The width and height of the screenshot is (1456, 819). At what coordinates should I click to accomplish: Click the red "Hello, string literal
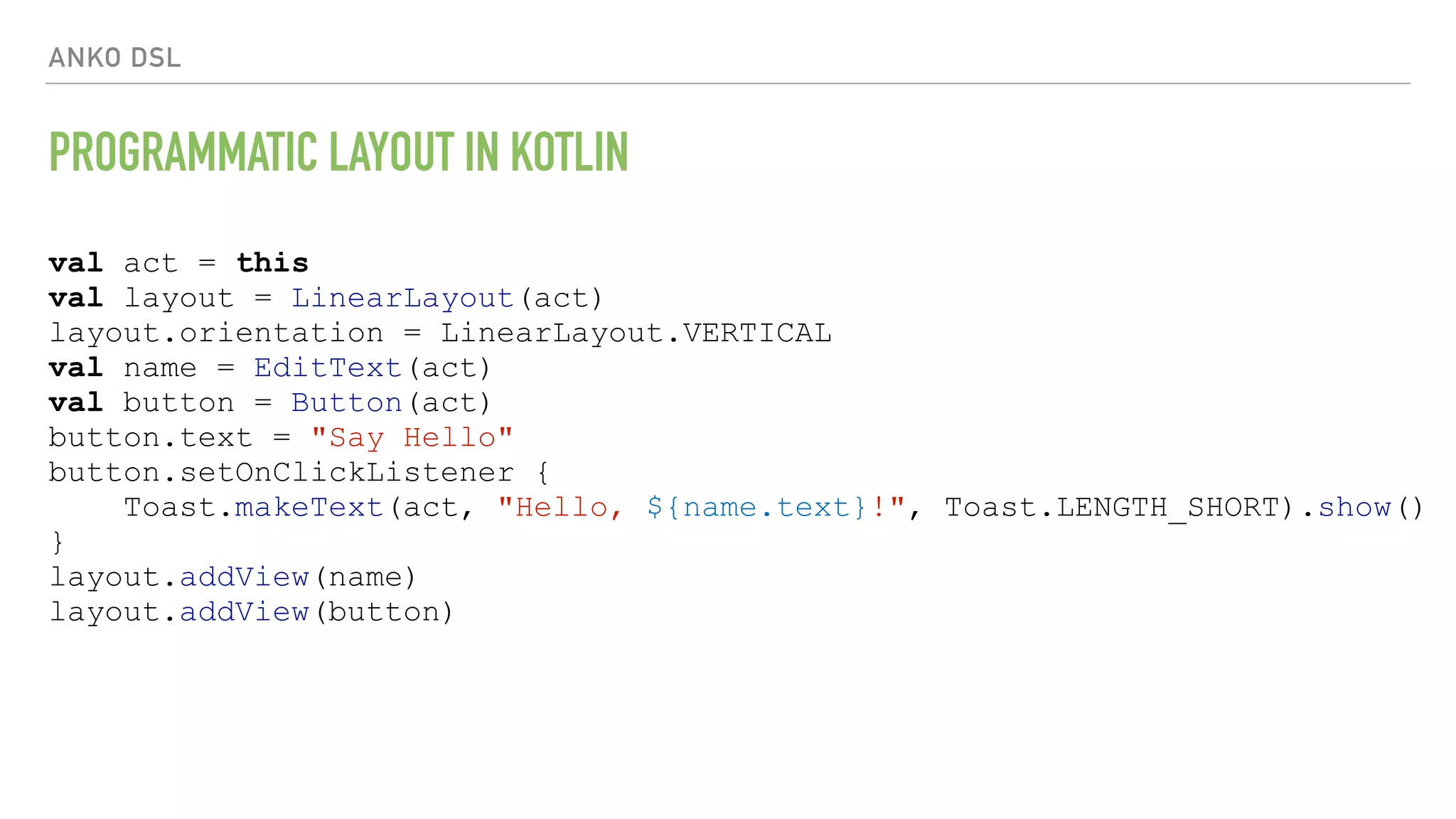click(560, 507)
